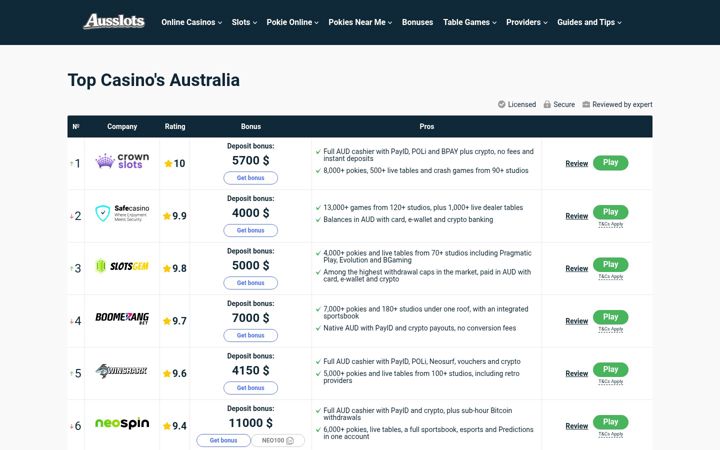The height and width of the screenshot is (450, 720).
Task: Open the Boomerang Bet Review link
Action: click(x=577, y=321)
